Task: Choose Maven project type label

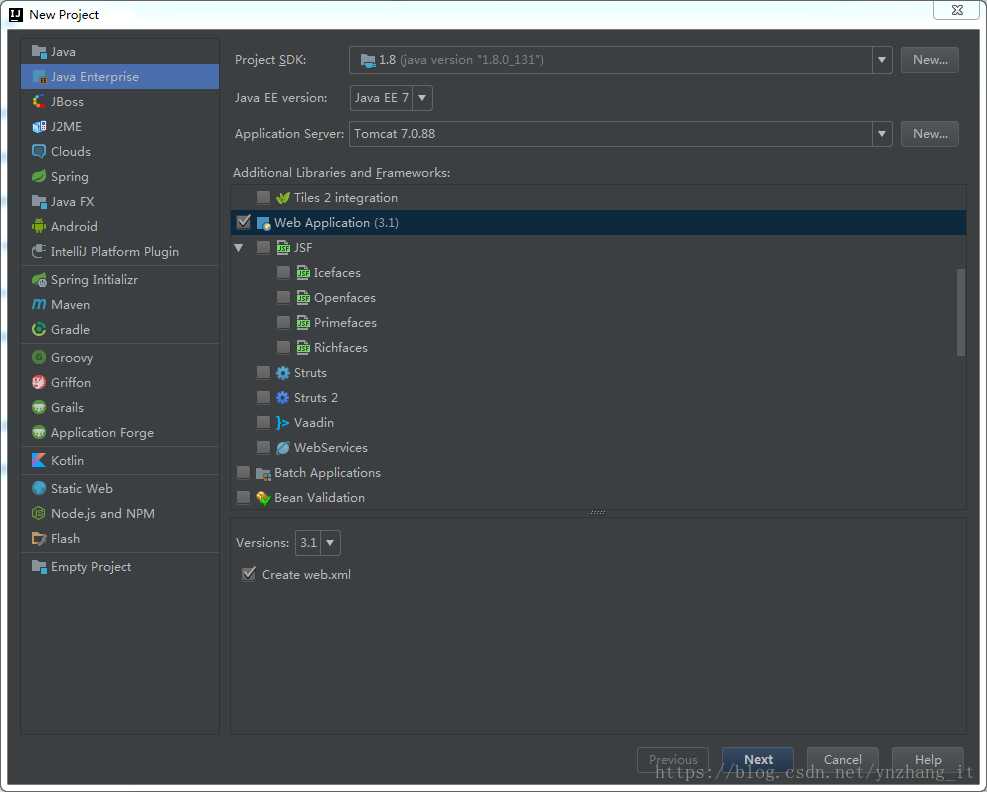Action: click(70, 305)
